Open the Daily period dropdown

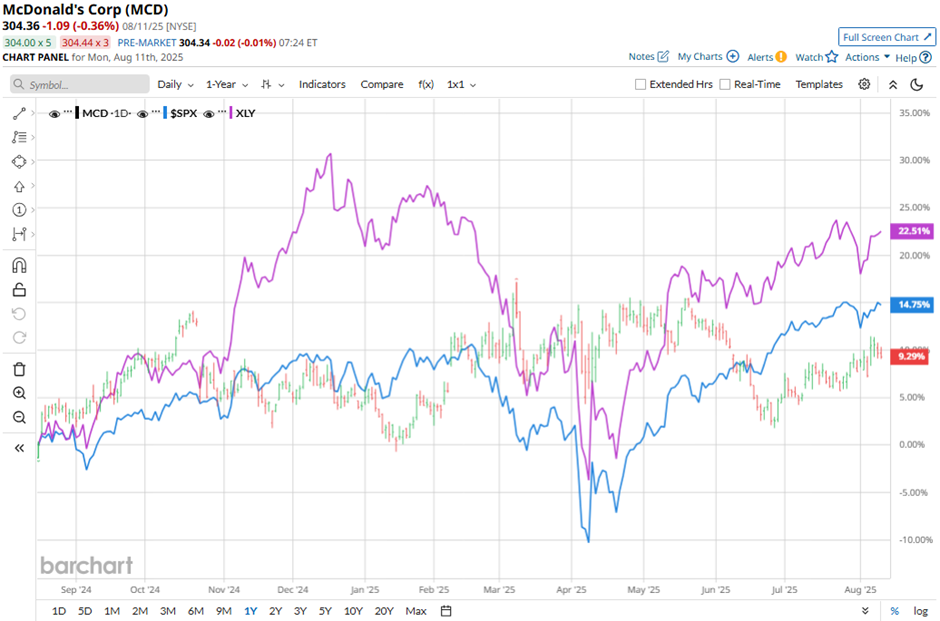(175, 85)
